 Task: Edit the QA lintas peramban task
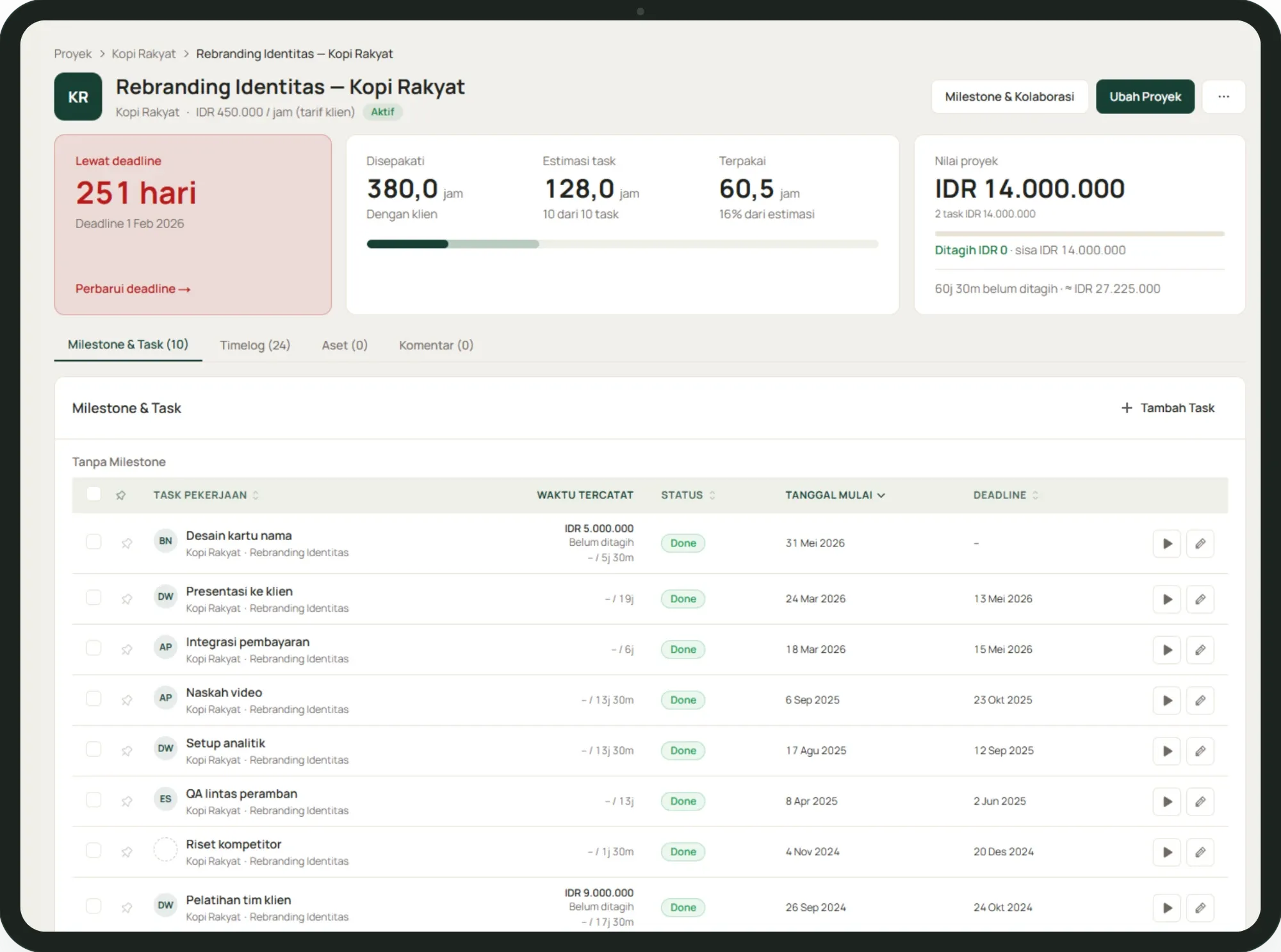(x=1200, y=801)
